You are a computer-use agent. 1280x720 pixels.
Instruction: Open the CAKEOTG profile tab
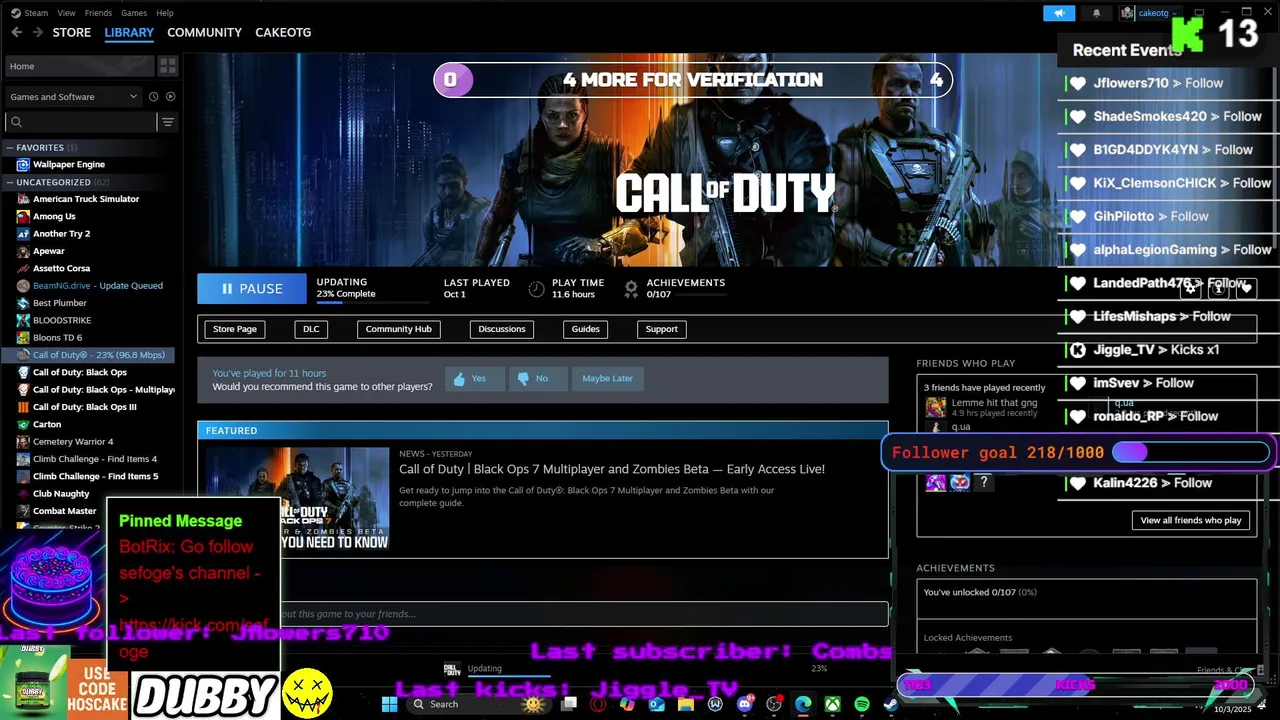pos(283,32)
